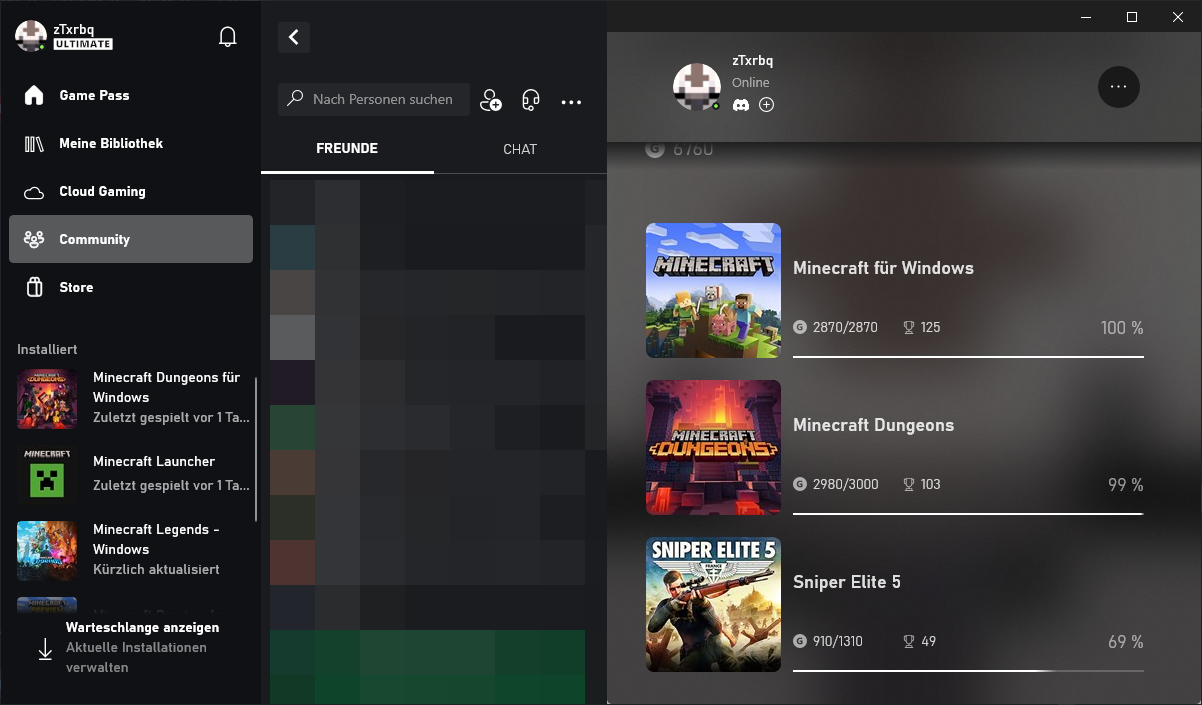Select Store in the sidebar
Screen dimensions: 1202x705
pos(131,287)
